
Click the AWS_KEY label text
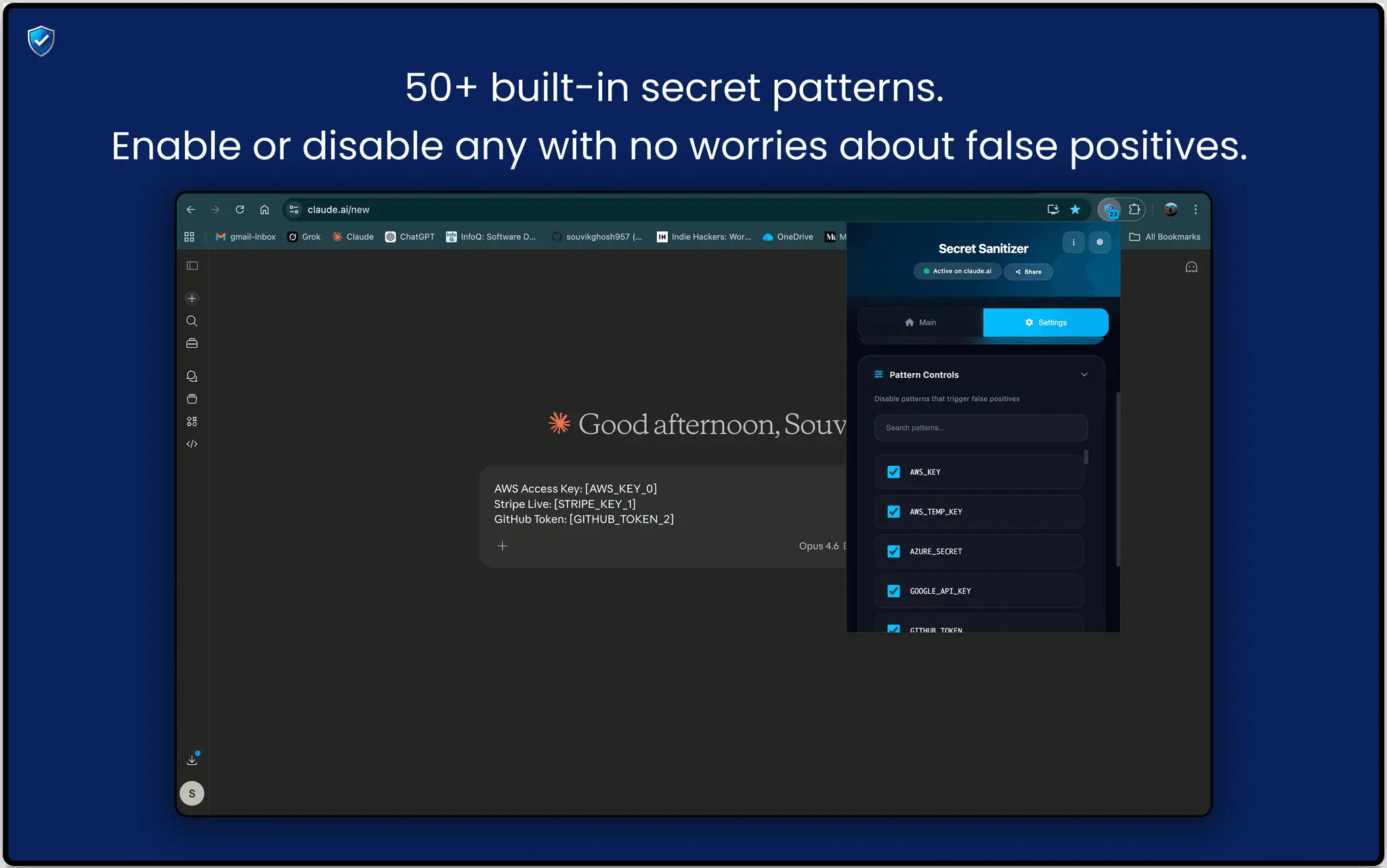tap(925, 473)
